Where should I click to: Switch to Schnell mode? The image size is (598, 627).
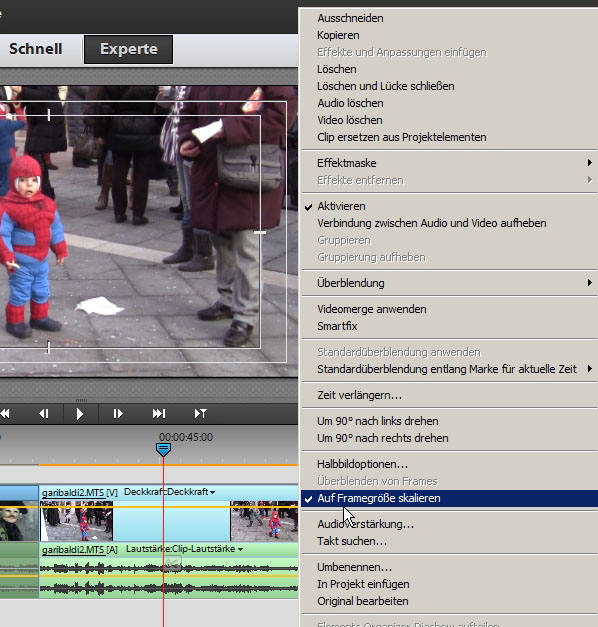(36, 49)
